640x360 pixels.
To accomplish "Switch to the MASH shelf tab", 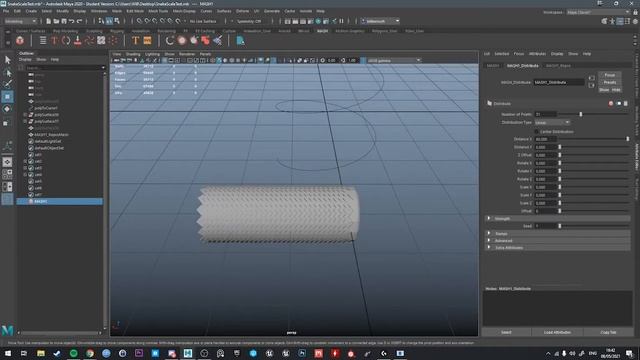I will 322,31.
